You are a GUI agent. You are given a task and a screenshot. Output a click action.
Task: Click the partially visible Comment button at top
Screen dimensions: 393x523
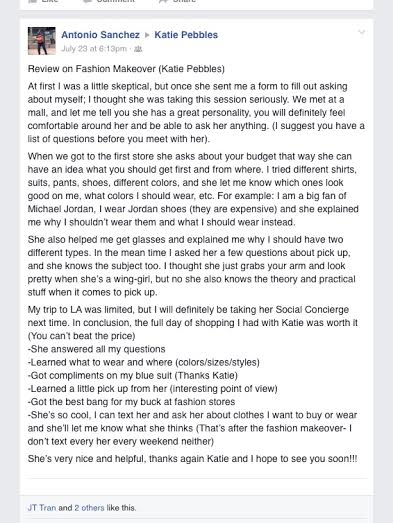109,1
